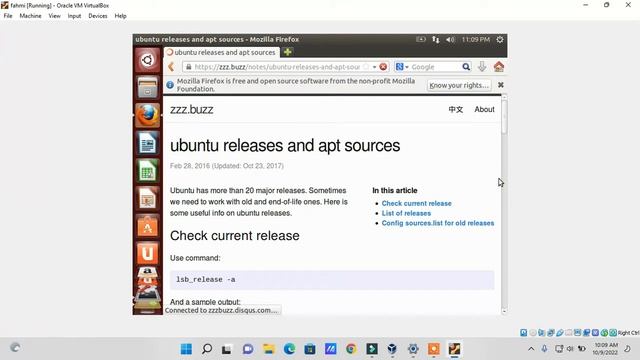Dismiss the Mozilla info notification bar
The image size is (640, 360).
500,85
